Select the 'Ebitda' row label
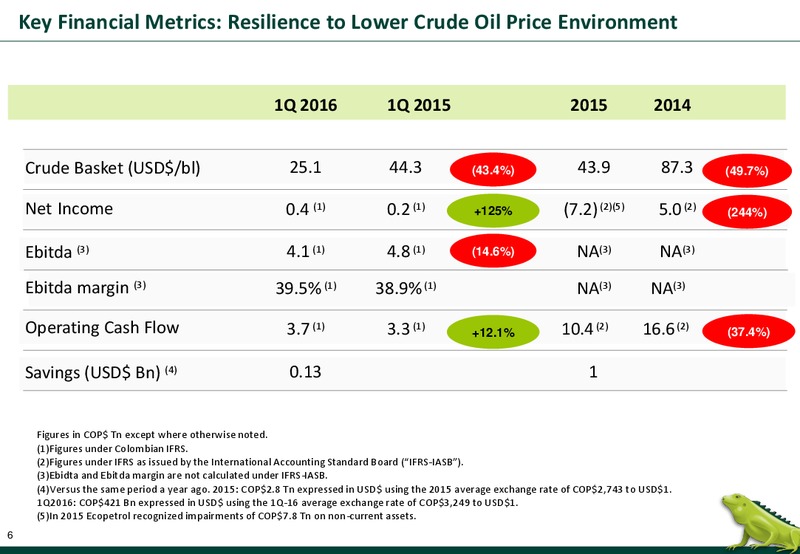The height and width of the screenshot is (554, 800). (57, 251)
